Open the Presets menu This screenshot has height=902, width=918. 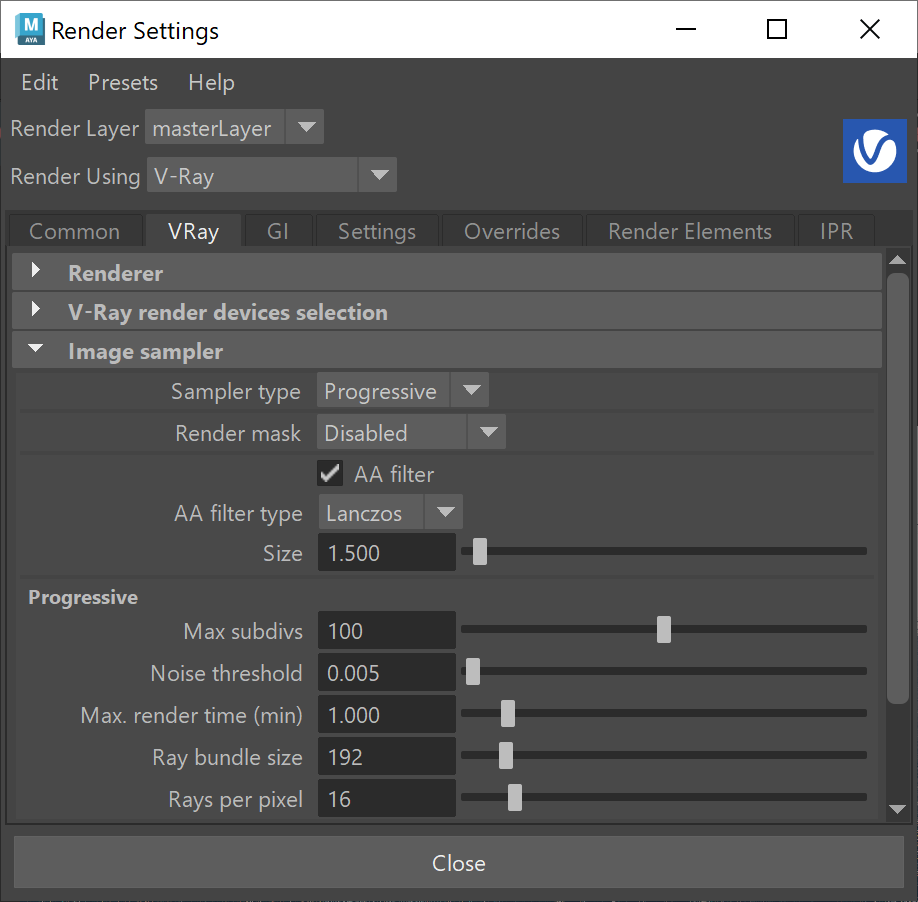click(123, 83)
